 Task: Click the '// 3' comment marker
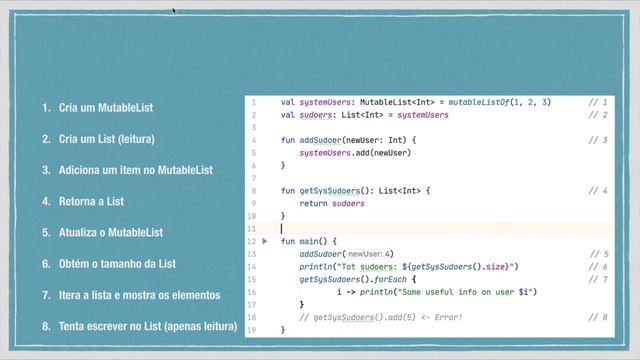pyautogui.click(x=598, y=140)
